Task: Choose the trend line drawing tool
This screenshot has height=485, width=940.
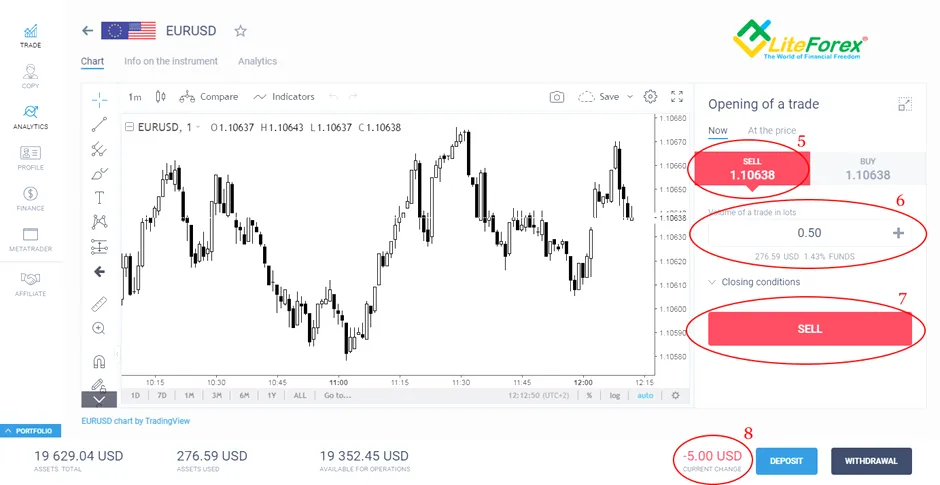Action: [100, 124]
